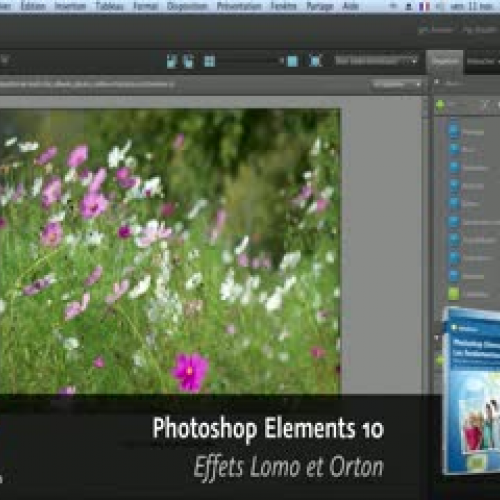Open the Édition menu
This screenshot has width=500, height=500.
[x=33, y=6]
